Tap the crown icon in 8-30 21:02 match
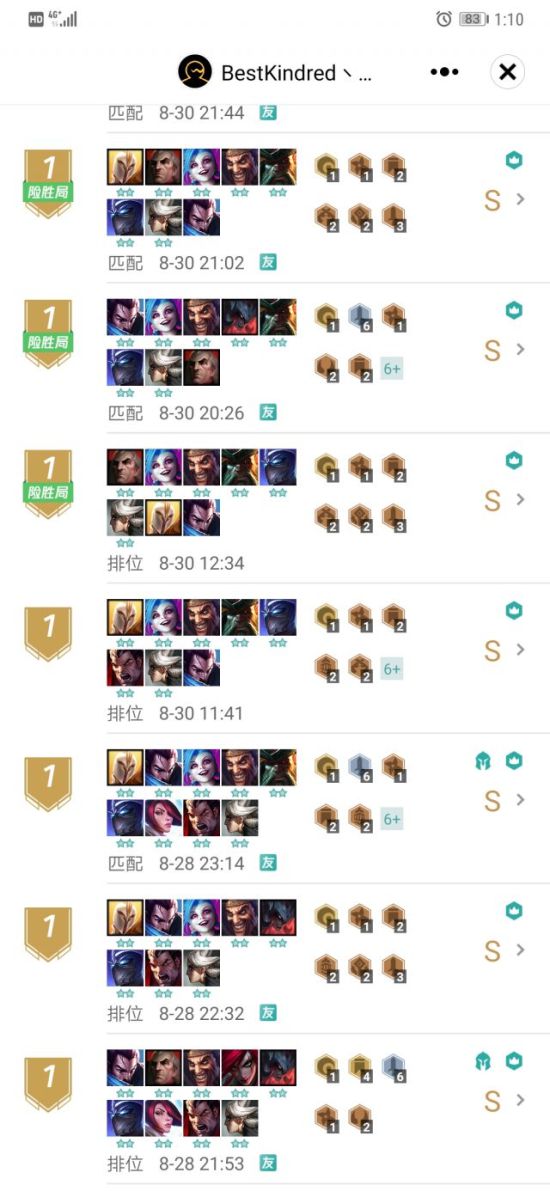Viewport: 550px width, 1191px height. (x=514, y=160)
